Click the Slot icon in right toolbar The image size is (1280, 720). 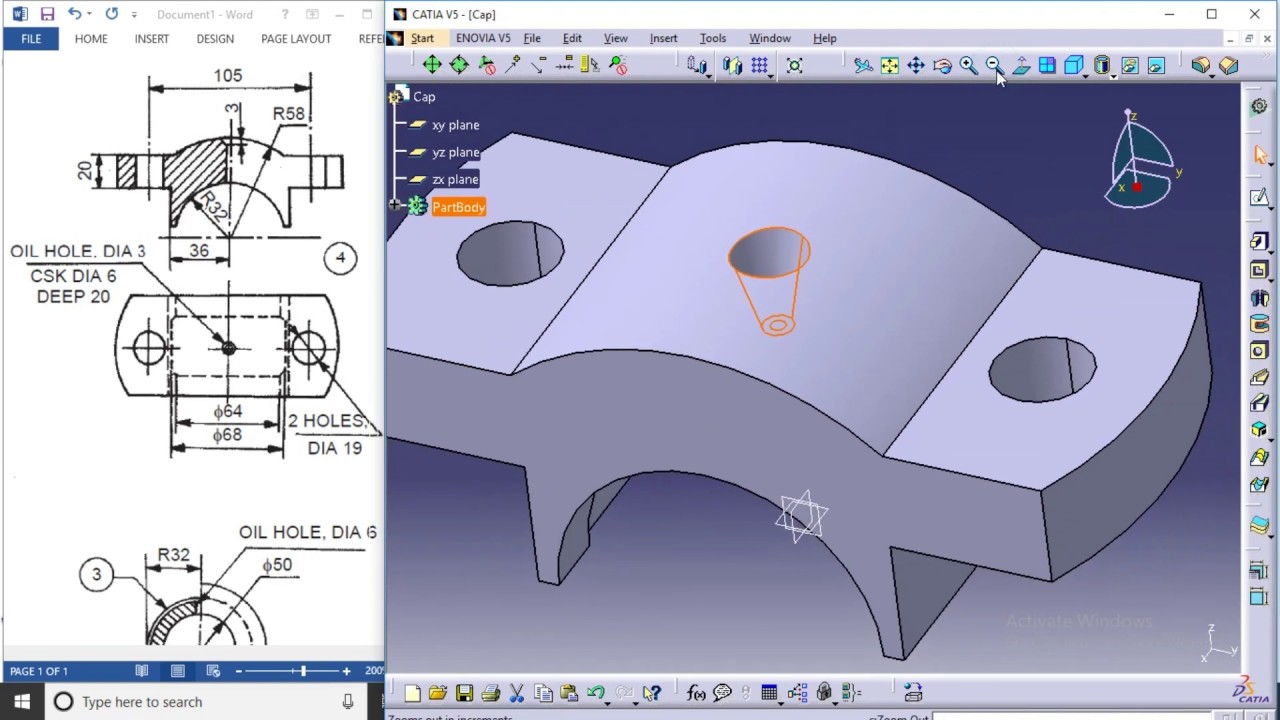[1259, 404]
